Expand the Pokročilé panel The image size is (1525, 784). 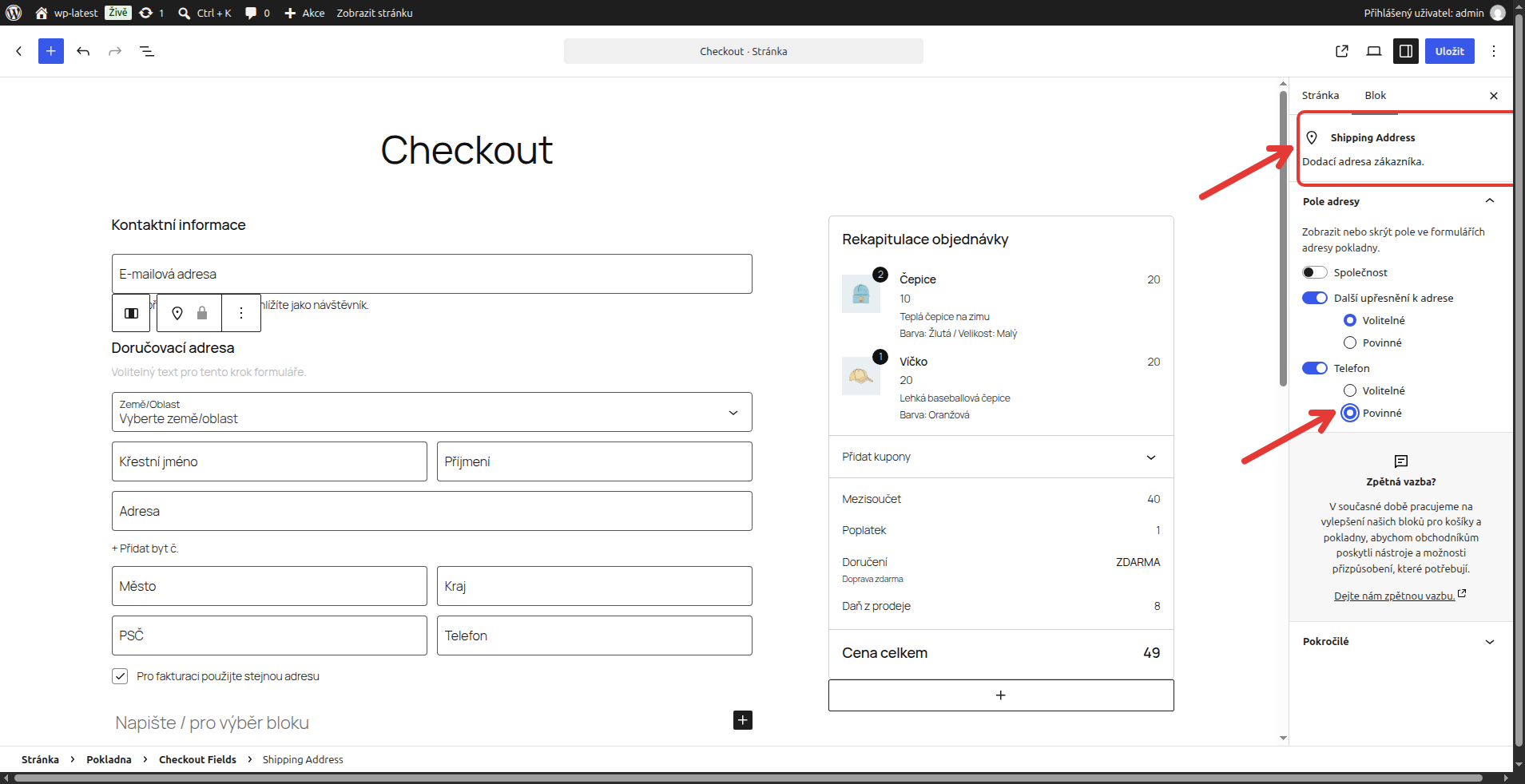1401,641
